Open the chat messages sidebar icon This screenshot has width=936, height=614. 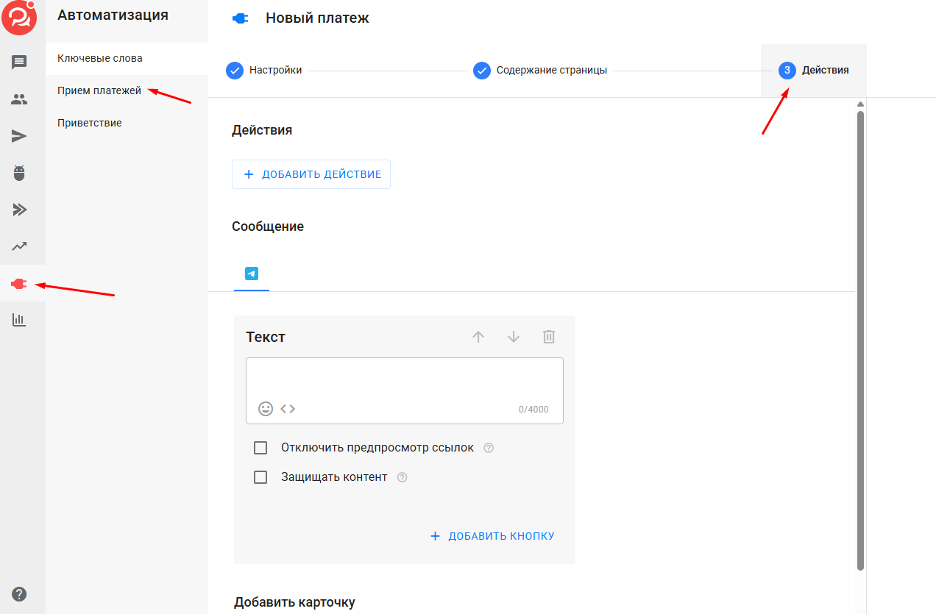19,62
